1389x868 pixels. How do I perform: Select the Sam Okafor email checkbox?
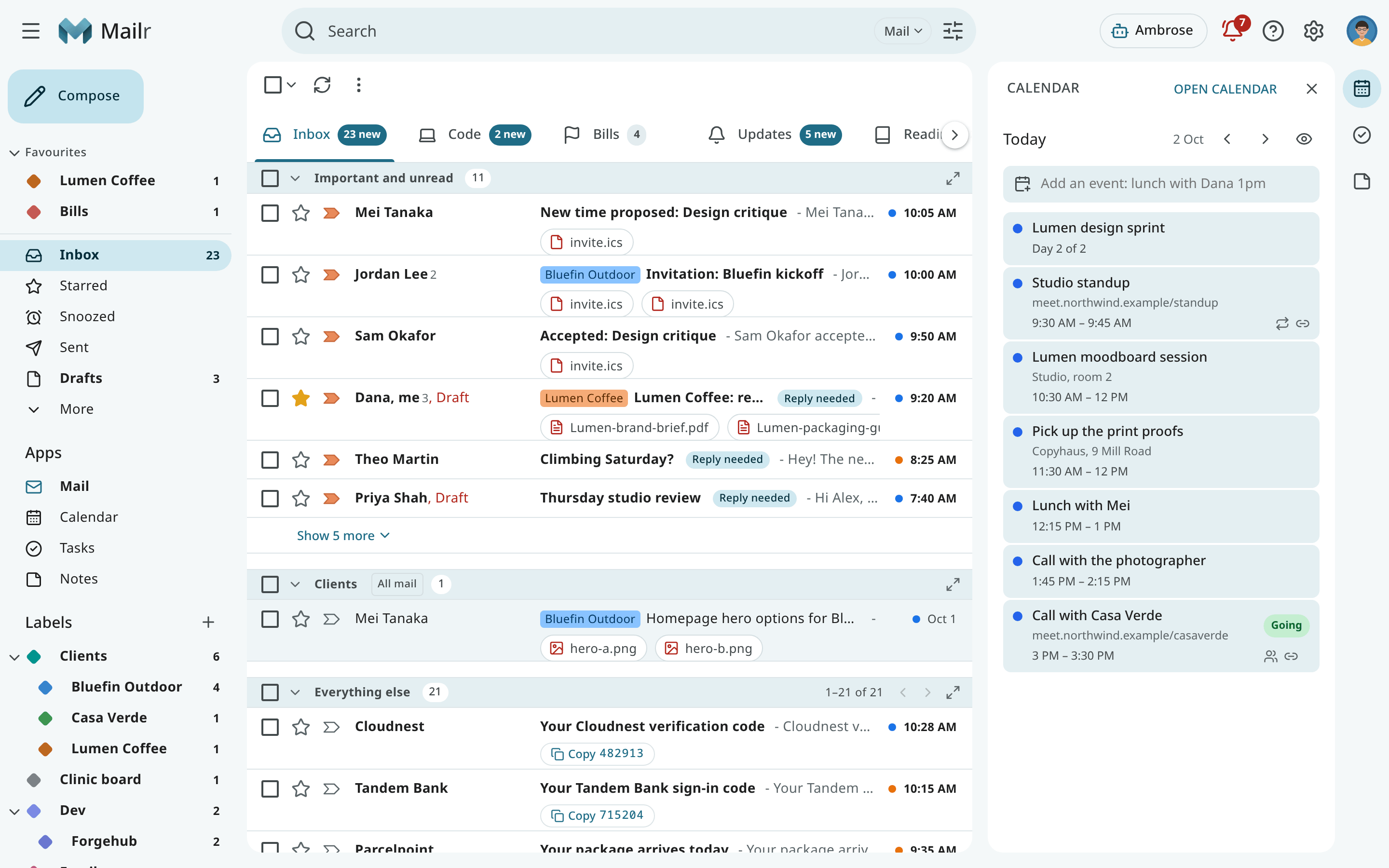click(270, 337)
